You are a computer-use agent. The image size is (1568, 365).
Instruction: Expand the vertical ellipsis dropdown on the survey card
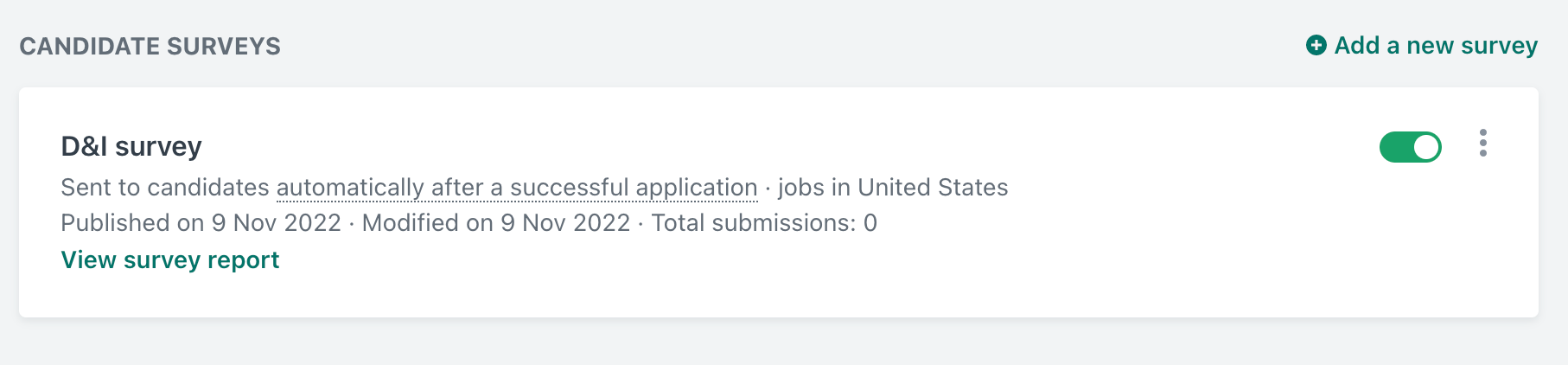pyautogui.click(x=1482, y=144)
